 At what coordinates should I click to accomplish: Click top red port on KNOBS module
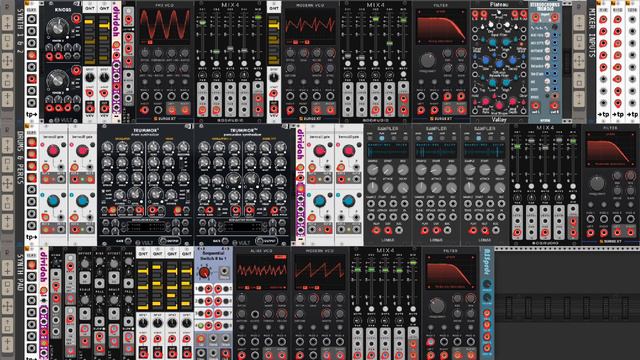[x=76, y=18]
